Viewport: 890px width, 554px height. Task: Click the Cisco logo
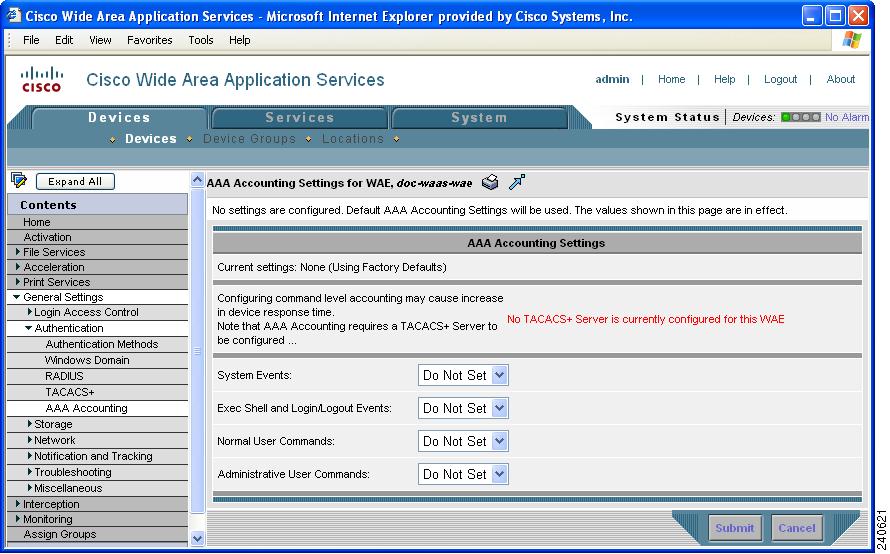(x=41, y=79)
